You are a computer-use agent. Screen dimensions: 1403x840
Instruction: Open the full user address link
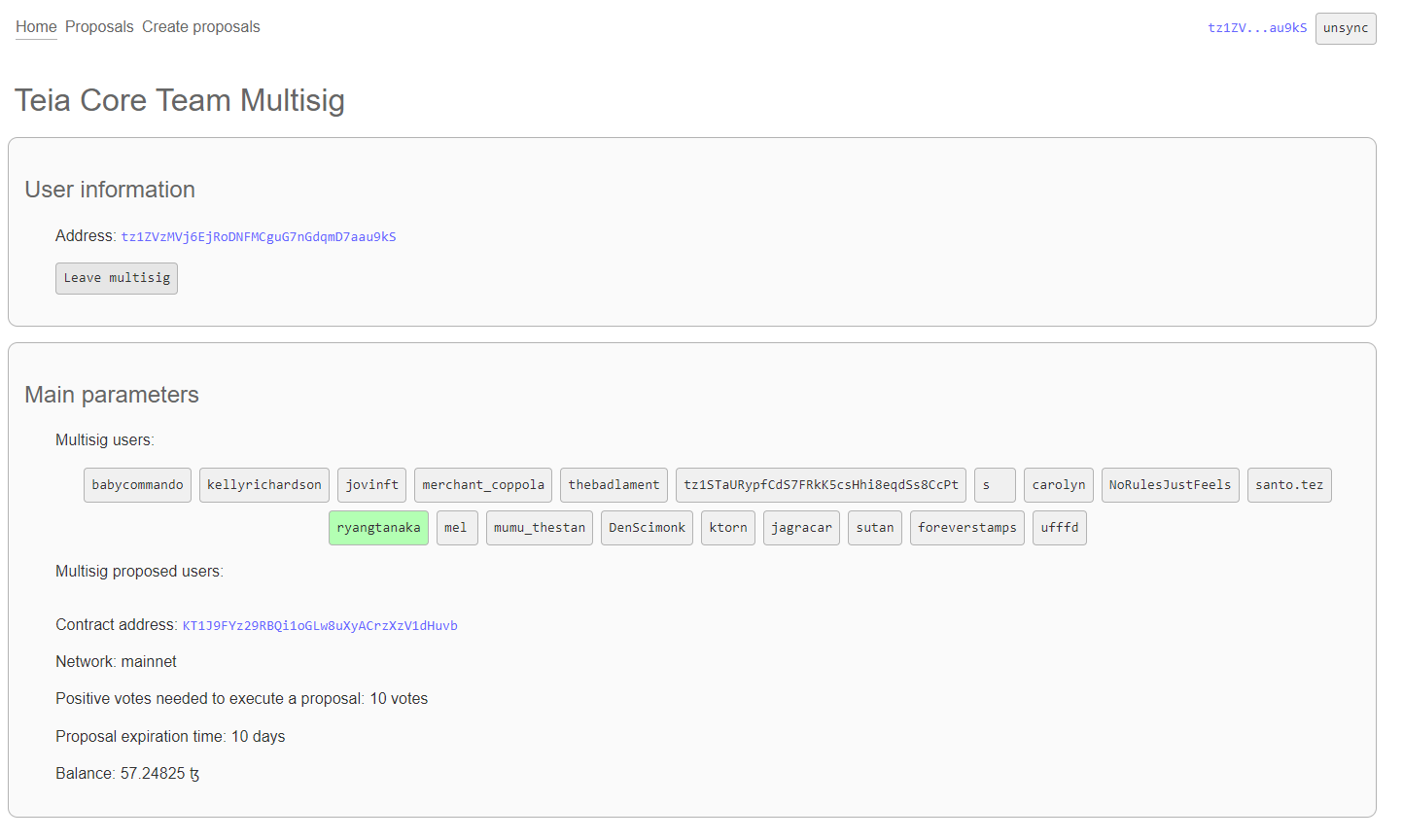[x=259, y=237]
